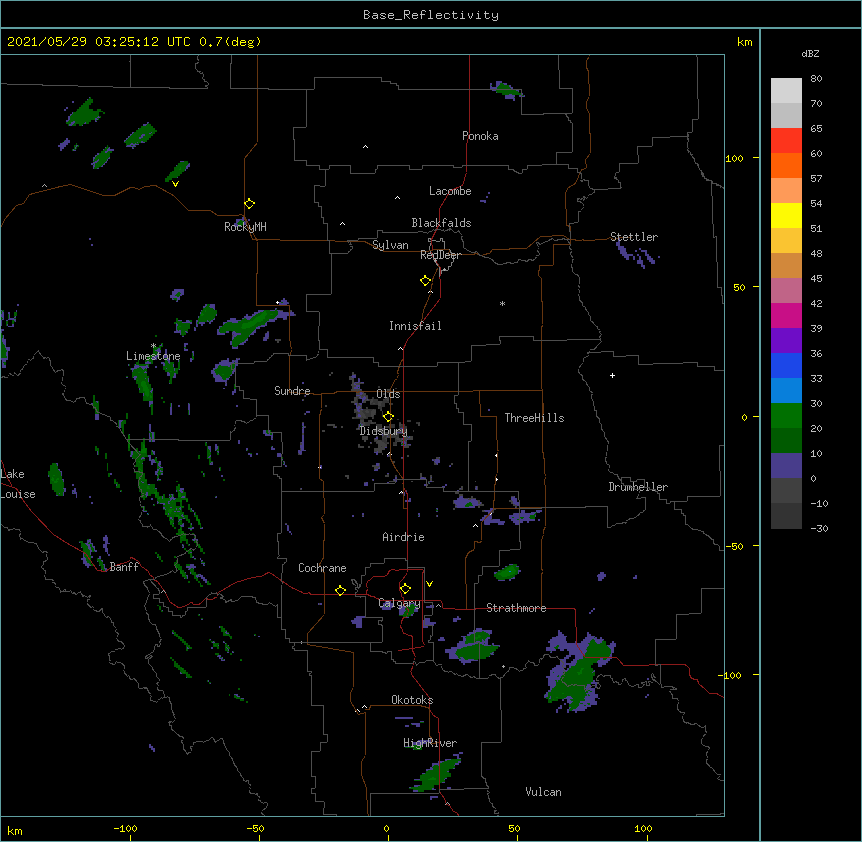Image resolution: width=862 pixels, height=842 pixels.
Task: Click the Okotoks town label
Action: [412, 700]
